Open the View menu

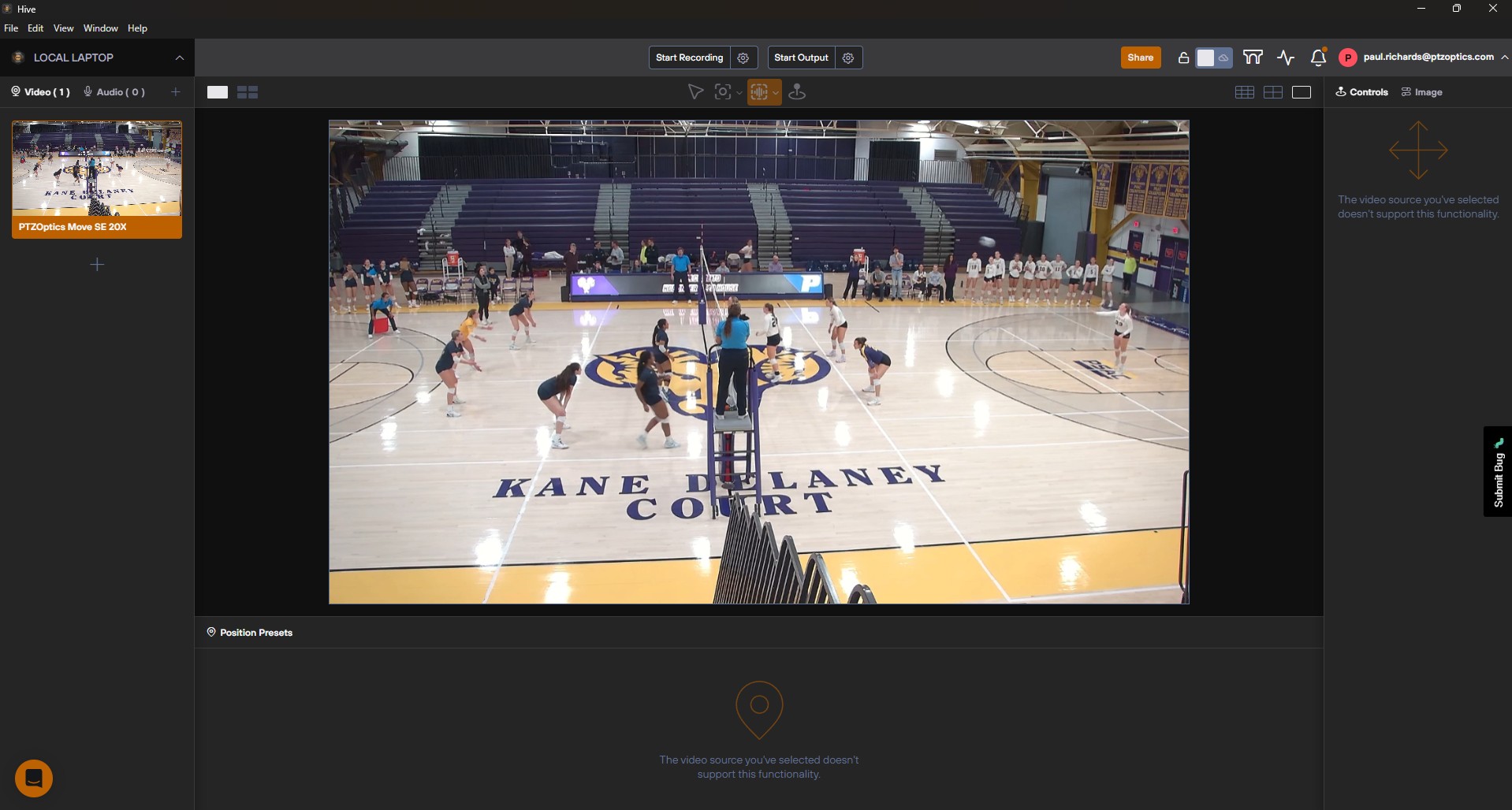63,28
